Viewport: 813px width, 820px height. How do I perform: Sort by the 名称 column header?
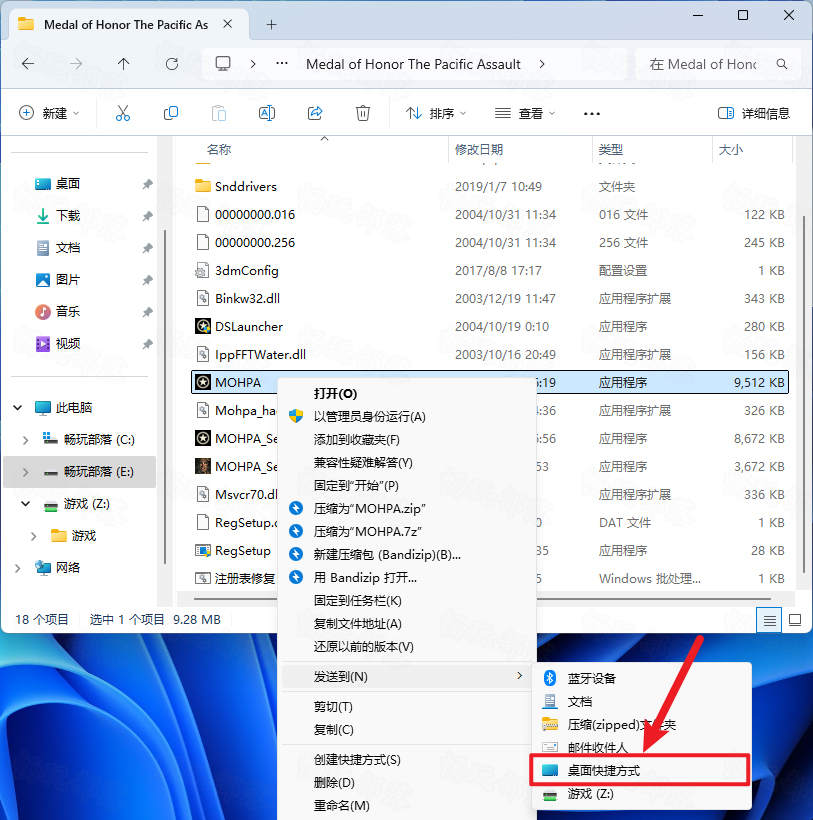tap(319, 150)
